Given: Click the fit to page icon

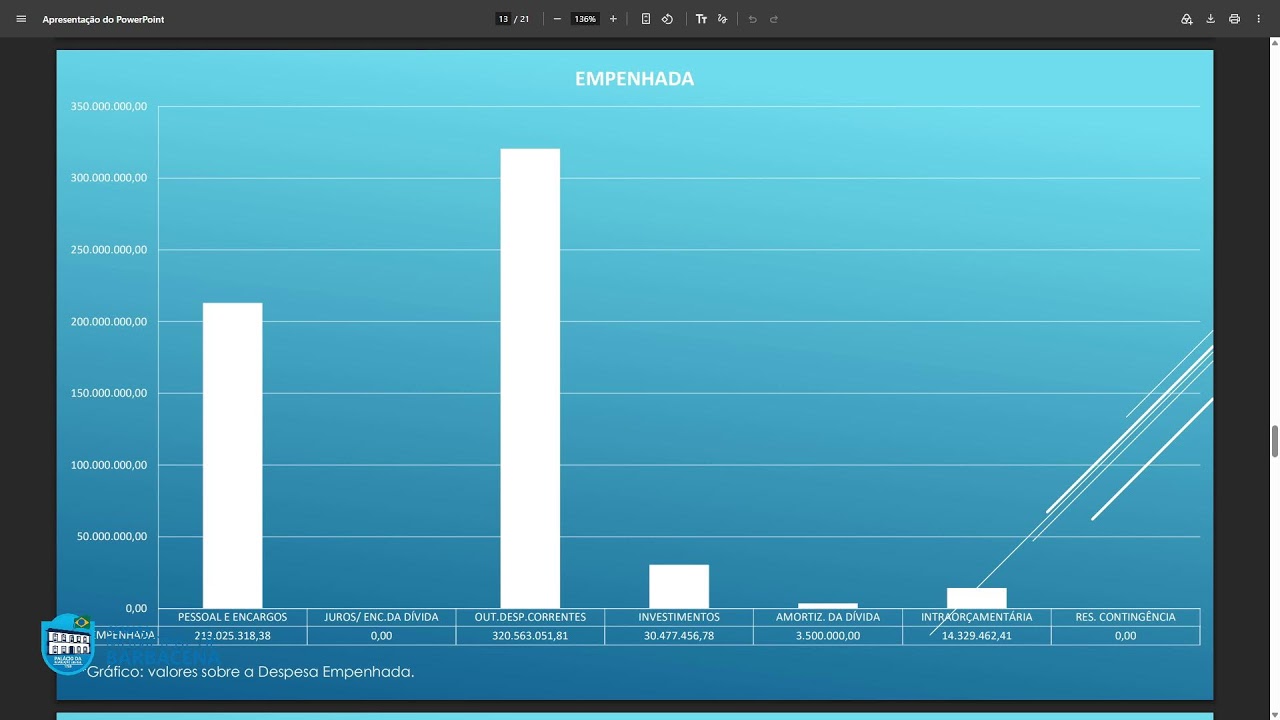Looking at the screenshot, I should coord(646,19).
